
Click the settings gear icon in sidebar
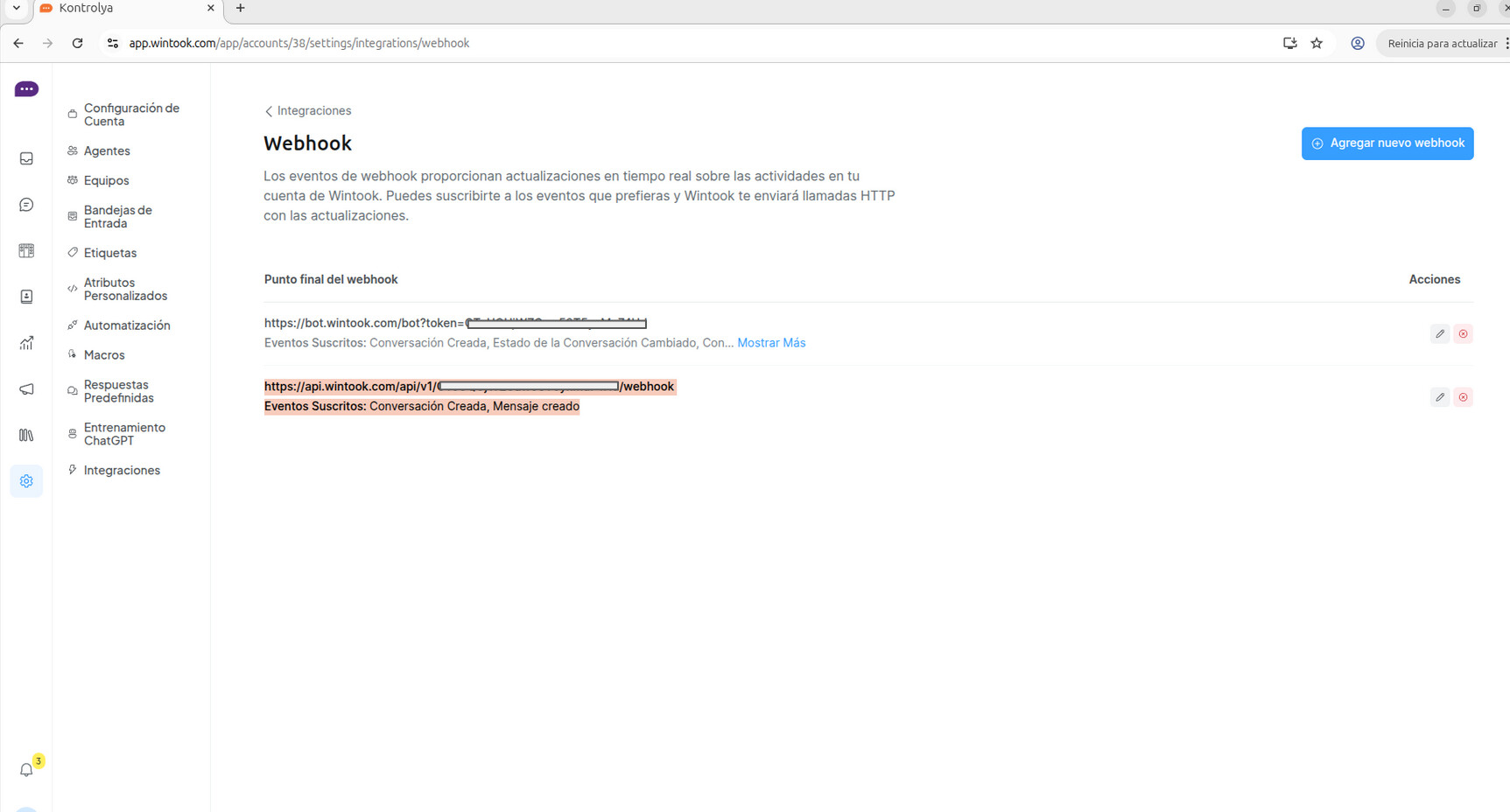pyautogui.click(x=26, y=481)
